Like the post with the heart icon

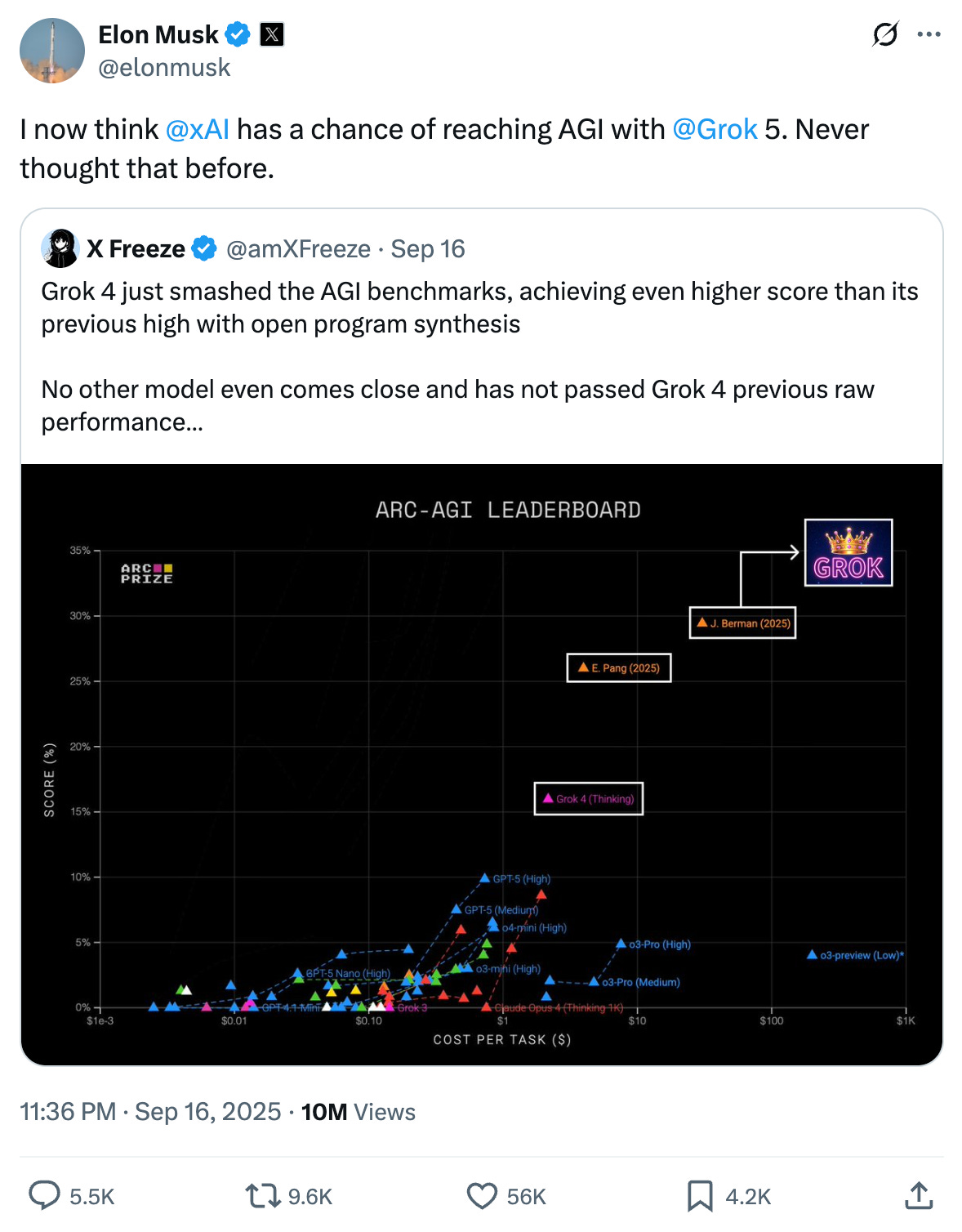(x=482, y=1195)
